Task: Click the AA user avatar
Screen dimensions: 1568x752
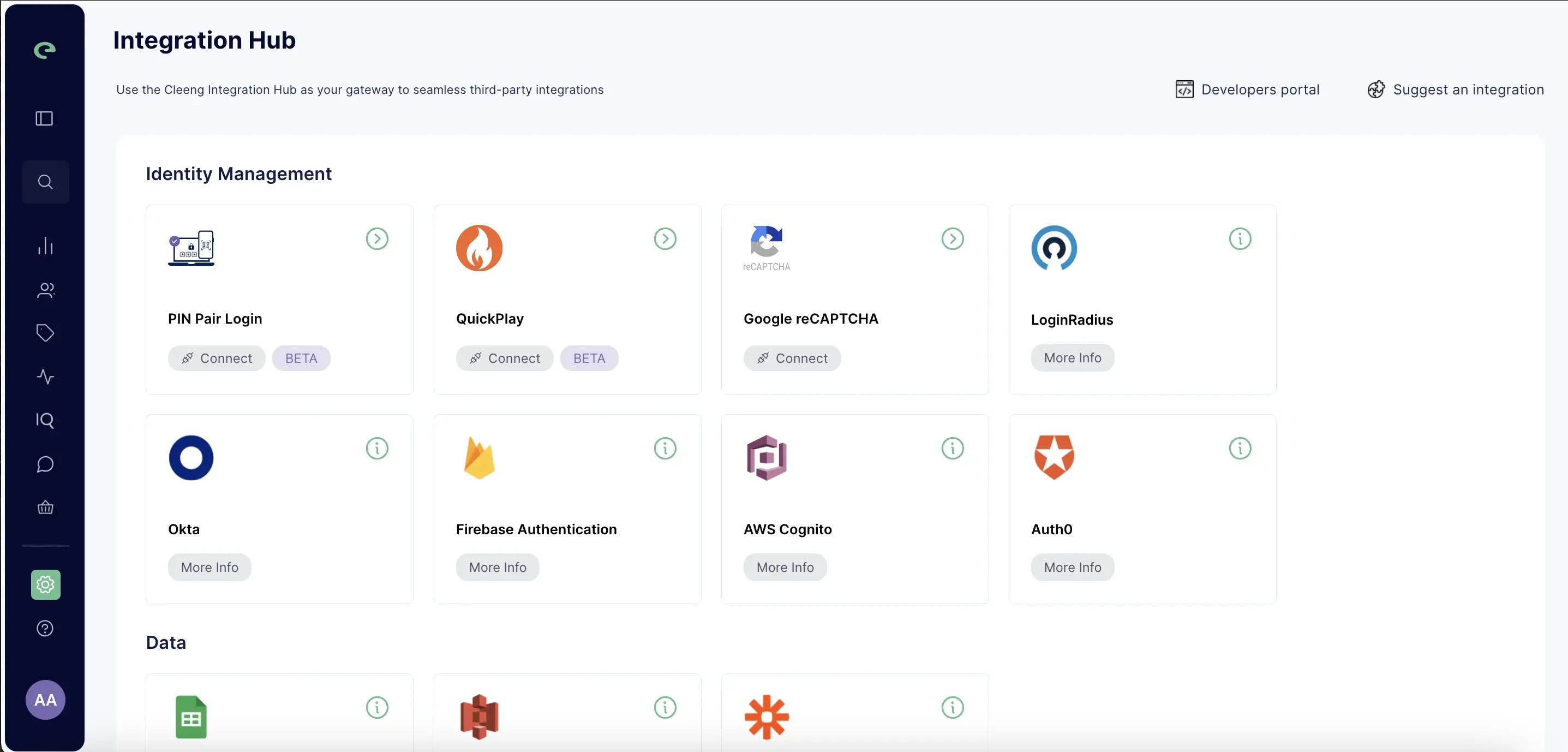Action: coord(45,700)
